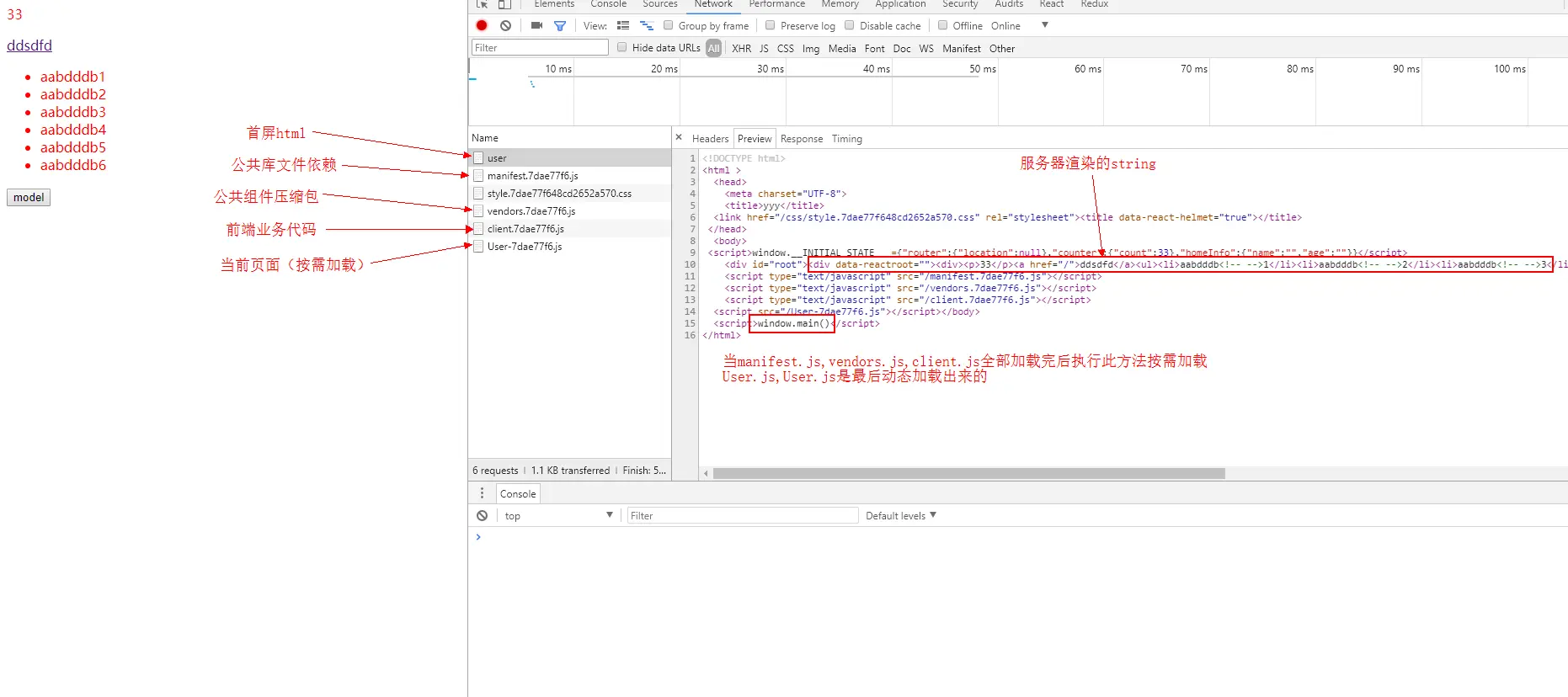Screen dimensions: 1568x697
Task: Filter requests by WS
Action: click(x=926, y=48)
